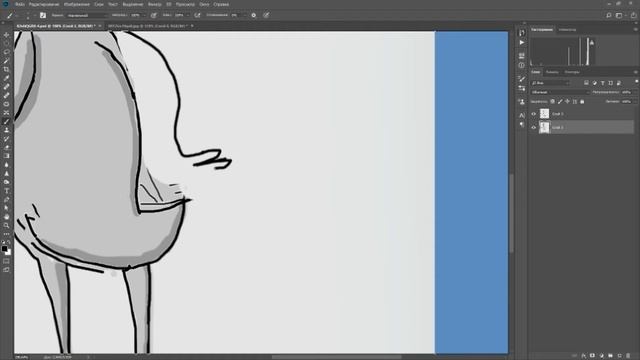Image resolution: width=640 pixels, height=360 pixels.
Task: Change screen mode icon at toolbar bottom
Action: pyautogui.click(x=6, y=270)
